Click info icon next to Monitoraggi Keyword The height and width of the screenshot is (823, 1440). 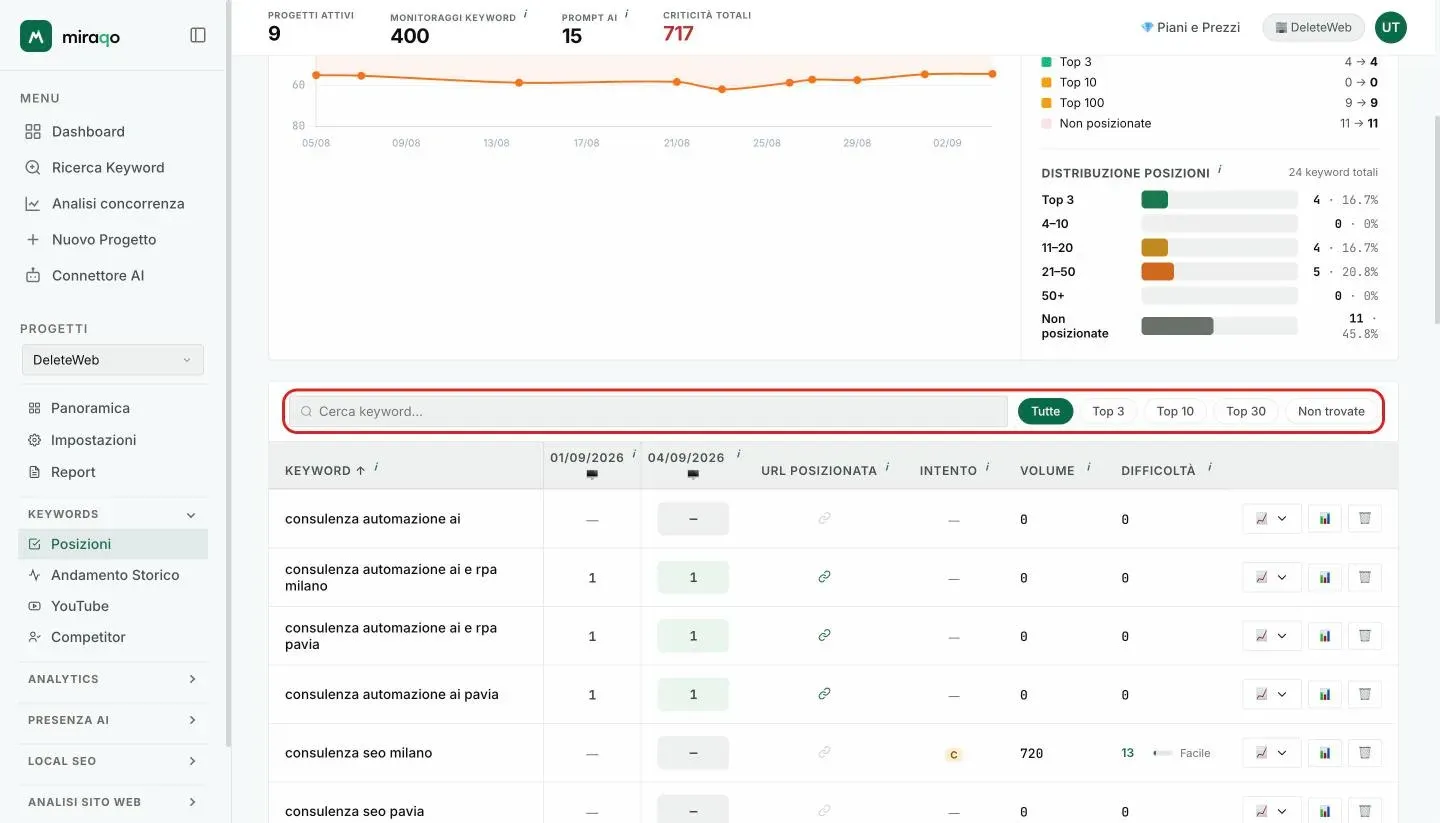coord(526,15)
